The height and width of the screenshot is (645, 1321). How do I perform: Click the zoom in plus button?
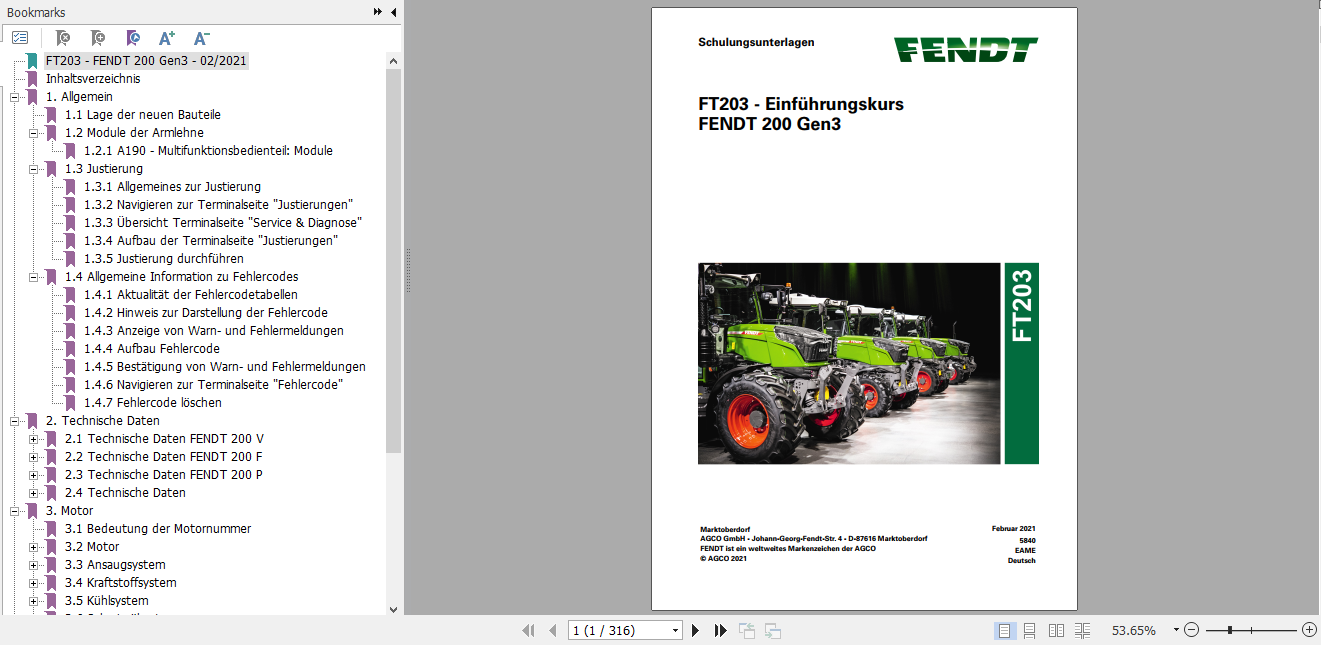tap(1309, 630)
